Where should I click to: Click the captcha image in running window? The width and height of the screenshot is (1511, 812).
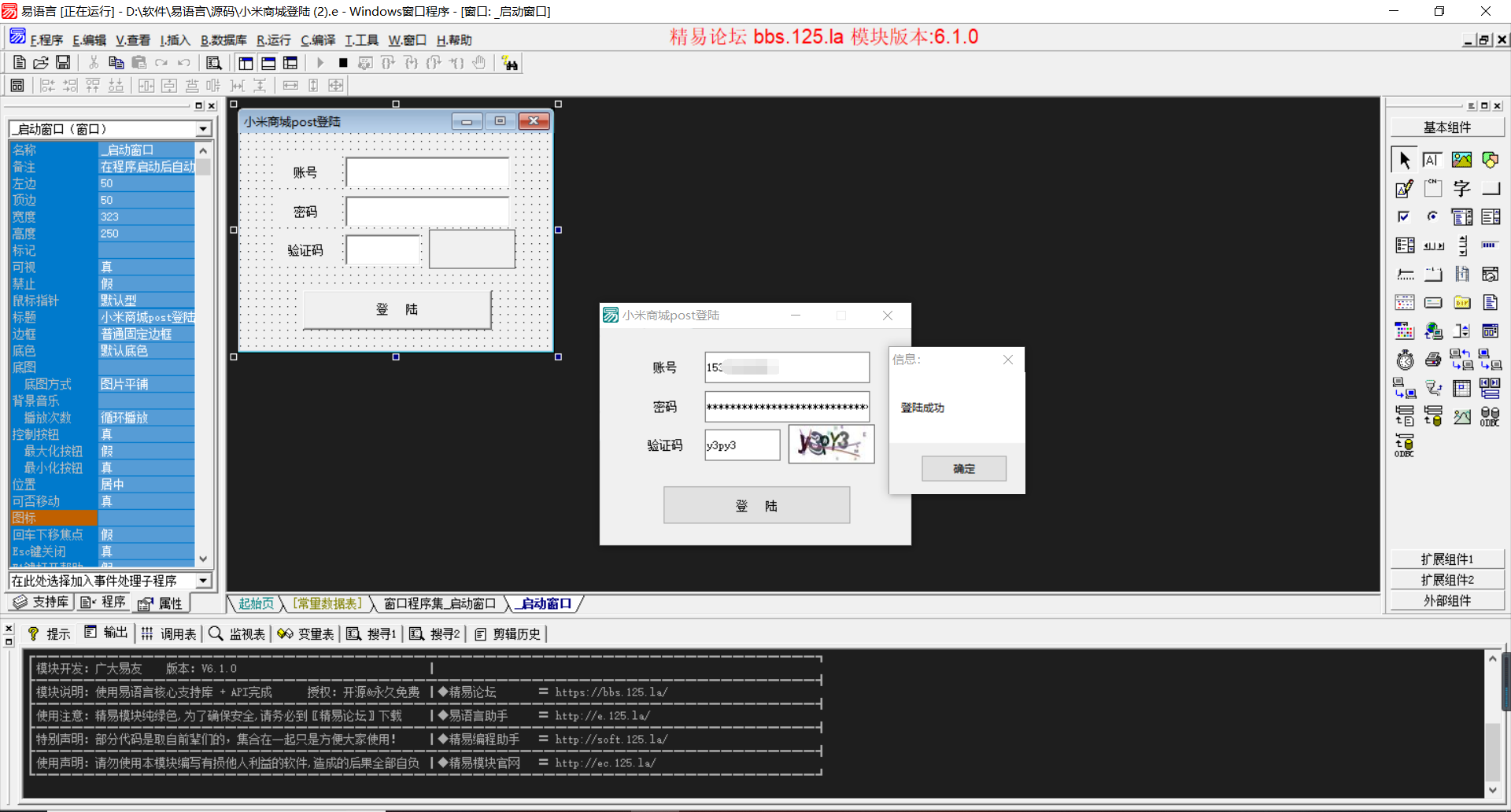point(831,444)
